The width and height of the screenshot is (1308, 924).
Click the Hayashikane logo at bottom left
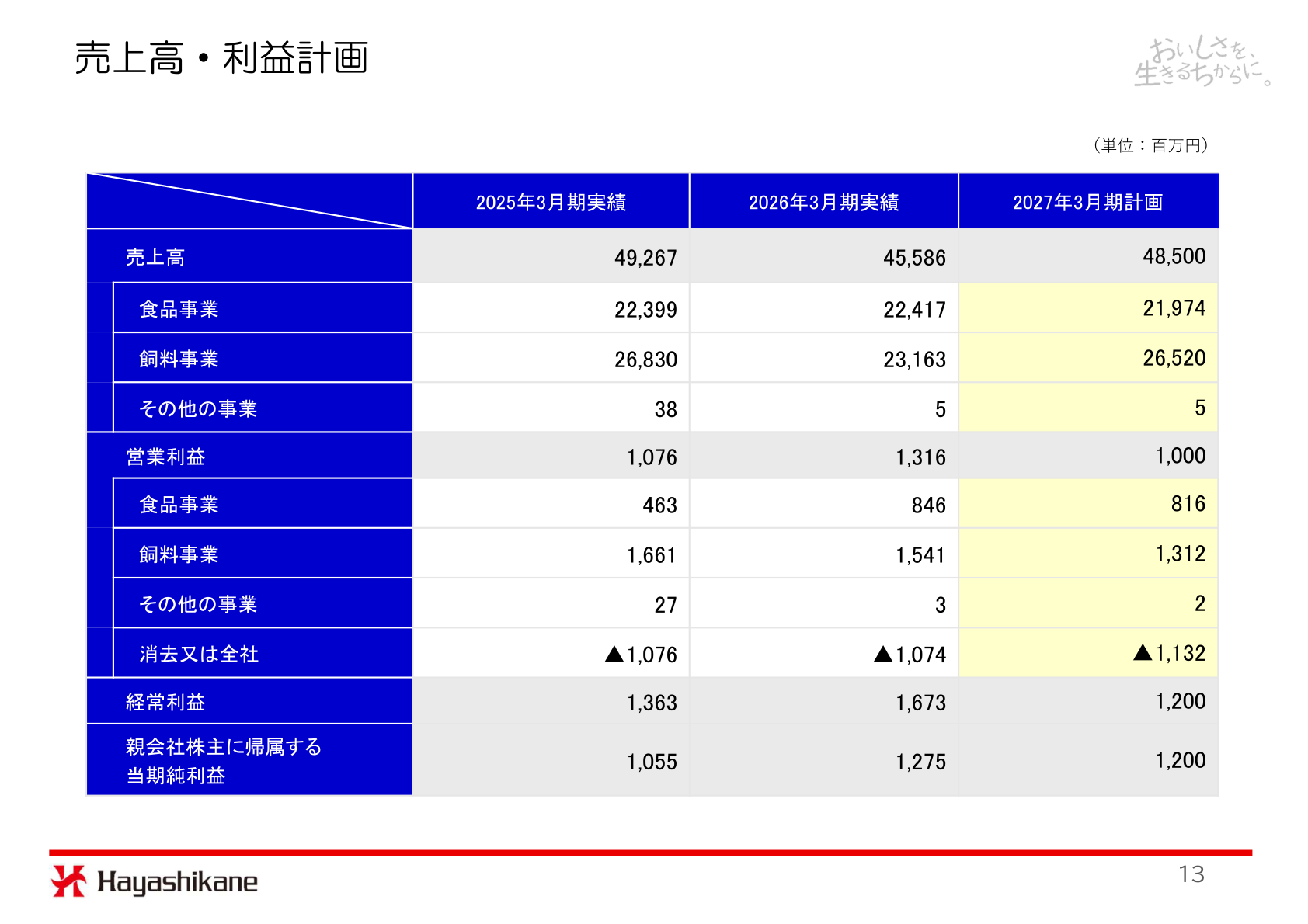click(x=154, y=881)
